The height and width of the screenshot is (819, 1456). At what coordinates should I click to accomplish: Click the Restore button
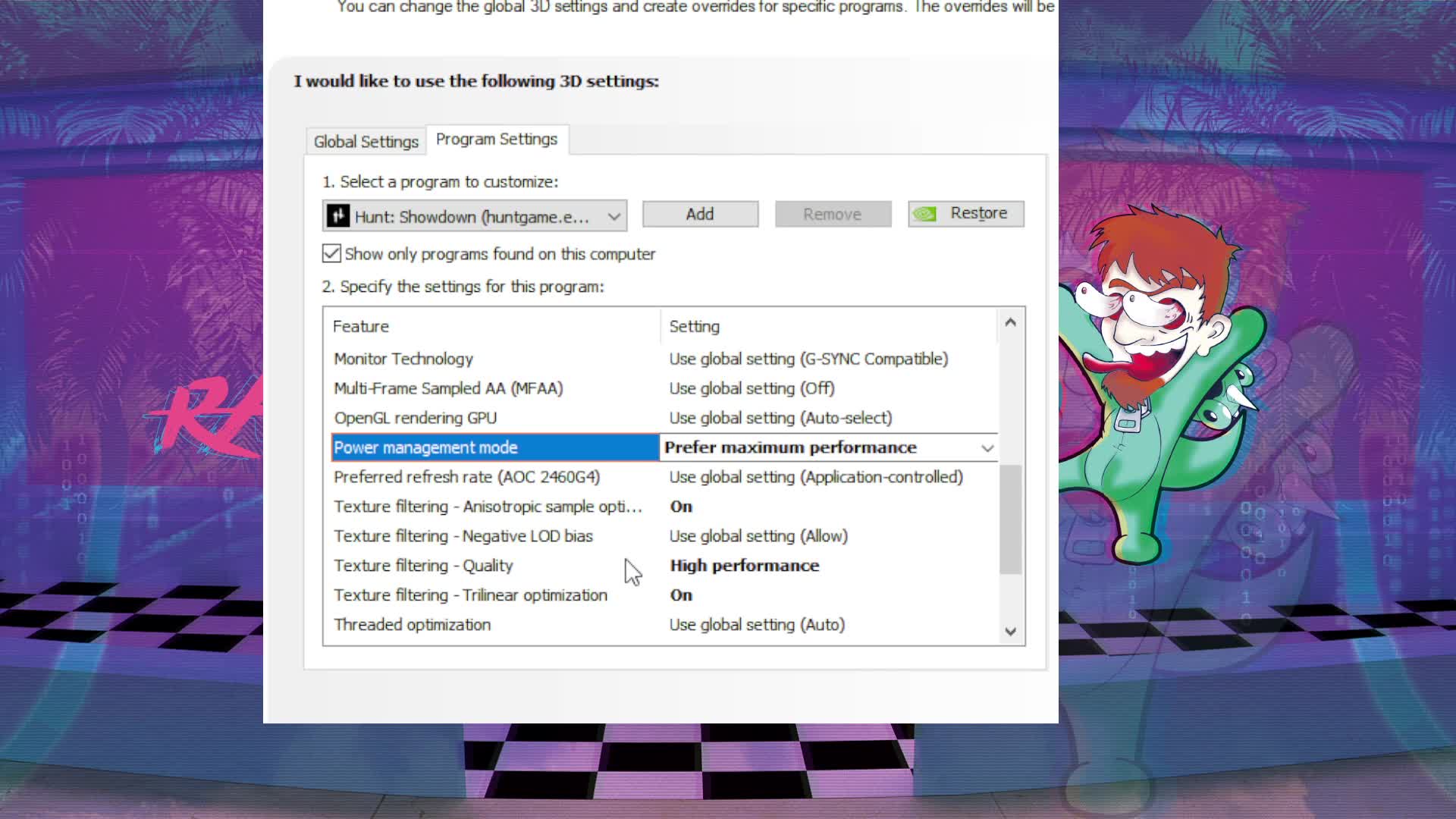click(966, 214)
